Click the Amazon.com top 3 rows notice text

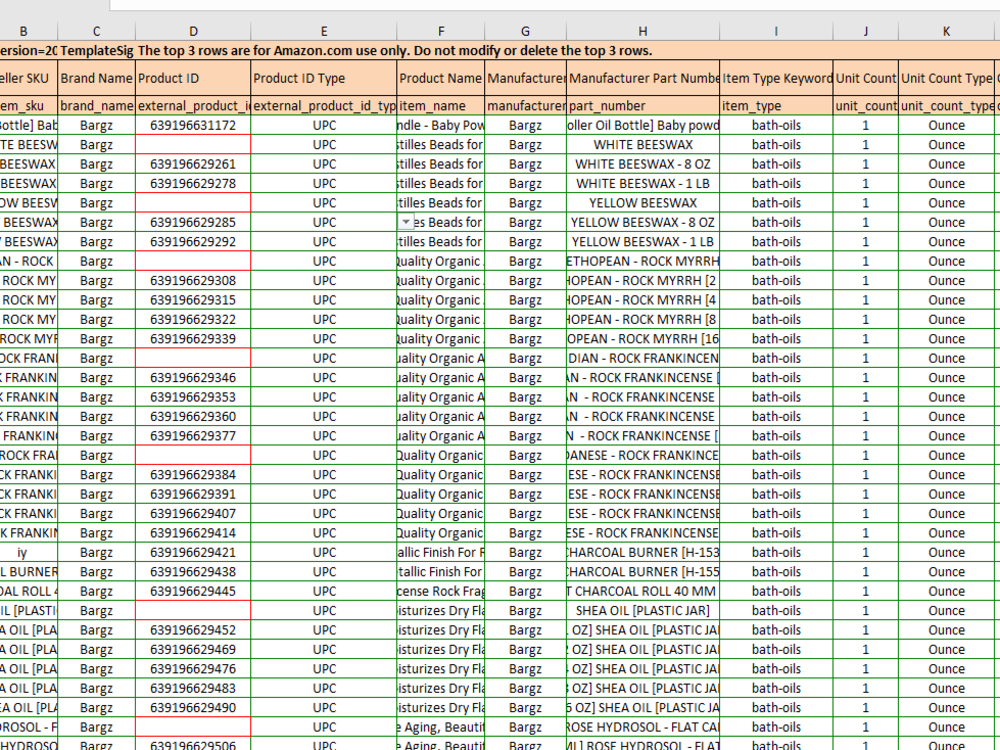pyautogui.click(x=395, y=50)
